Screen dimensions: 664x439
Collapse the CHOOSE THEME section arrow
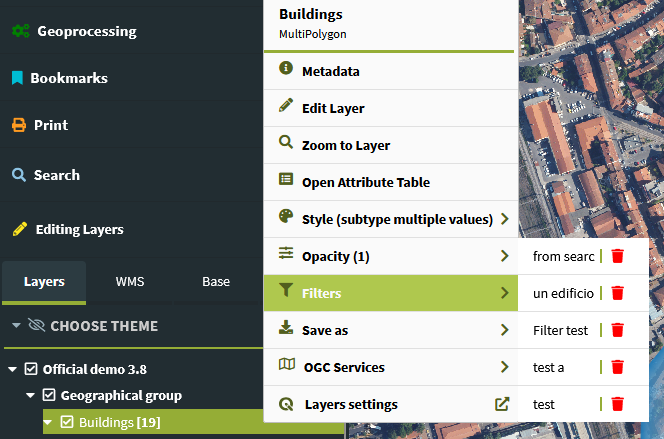(x=17, y=326)
